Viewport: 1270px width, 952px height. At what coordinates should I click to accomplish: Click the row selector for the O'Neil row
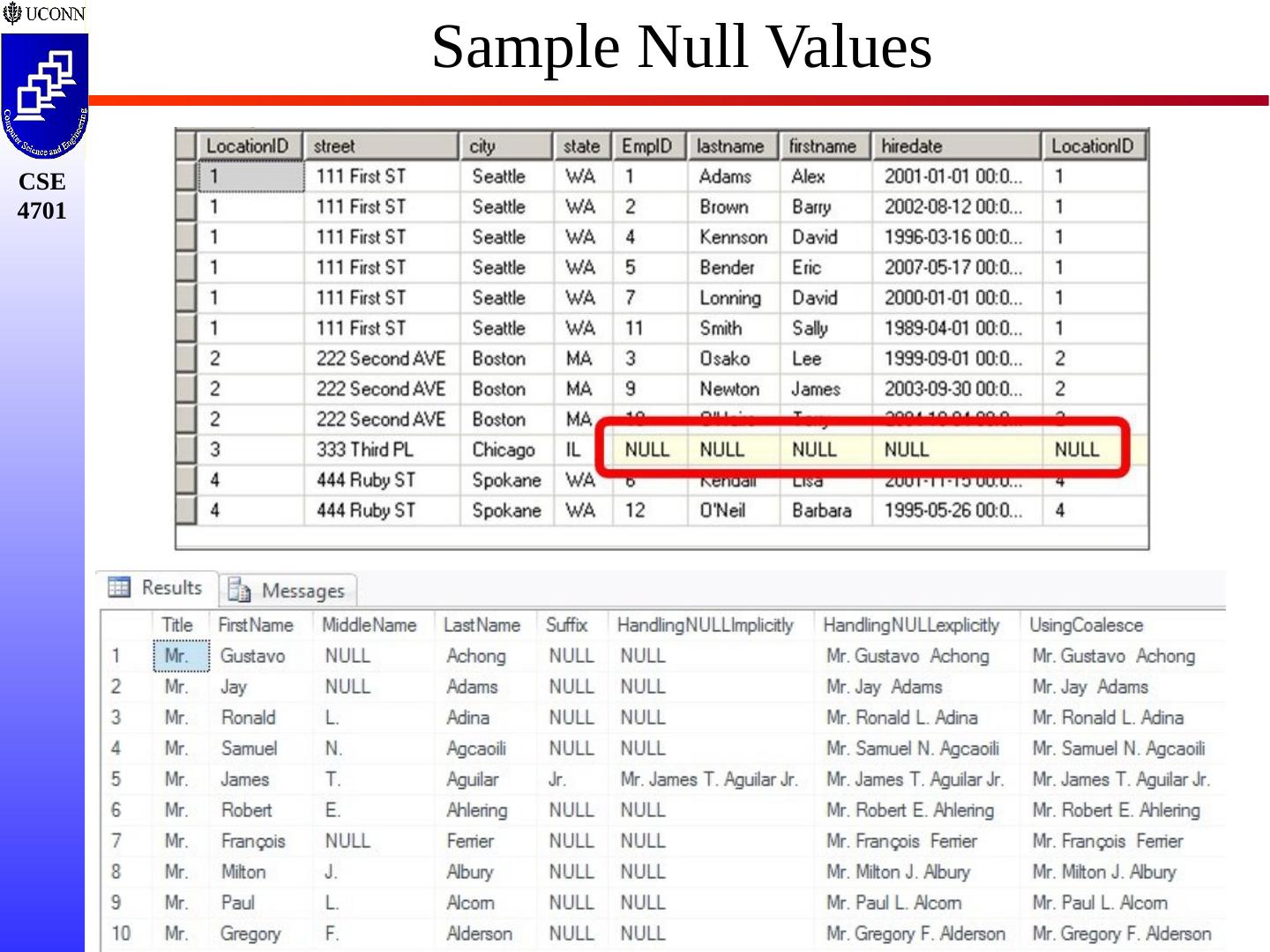coord(186,510)
